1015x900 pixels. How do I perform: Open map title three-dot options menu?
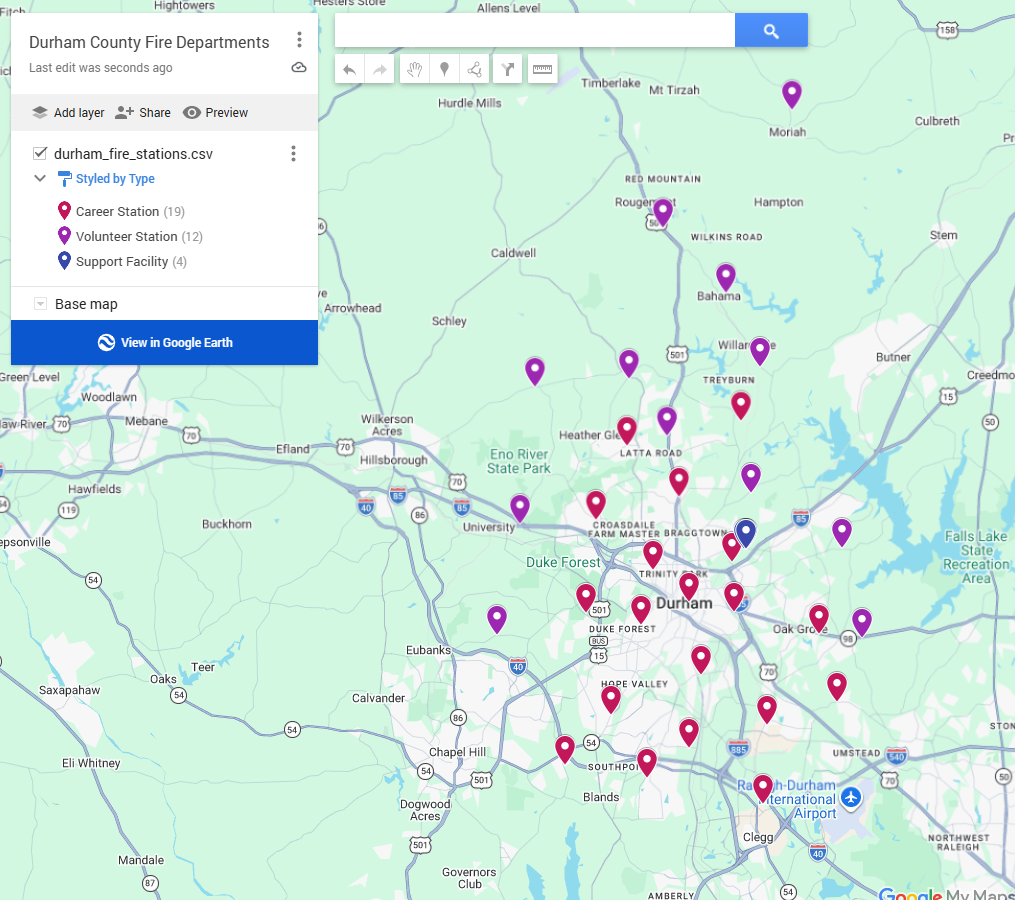[x=299, y=40]
